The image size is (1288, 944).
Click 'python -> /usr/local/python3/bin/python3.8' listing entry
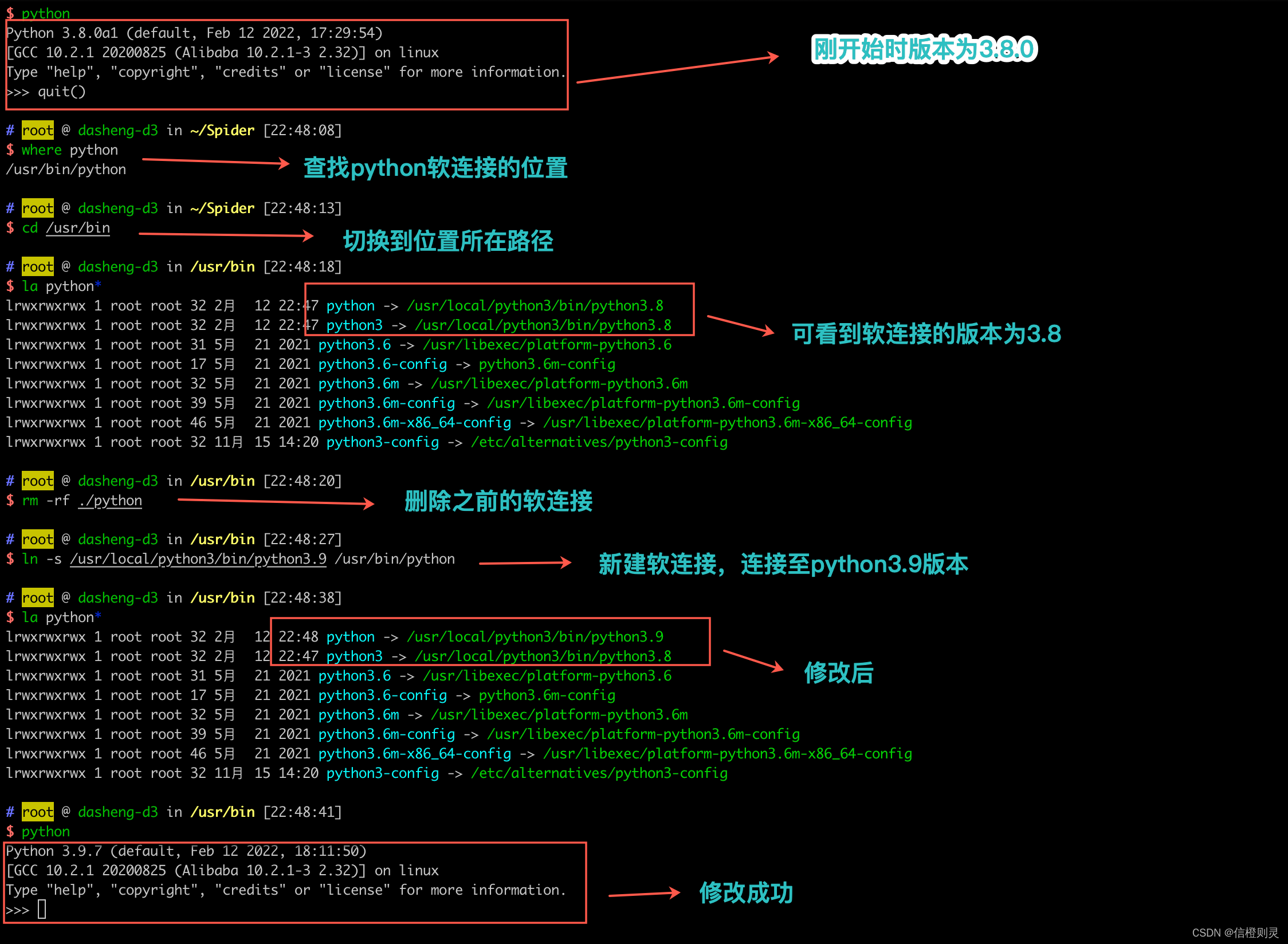coord(495,306)
